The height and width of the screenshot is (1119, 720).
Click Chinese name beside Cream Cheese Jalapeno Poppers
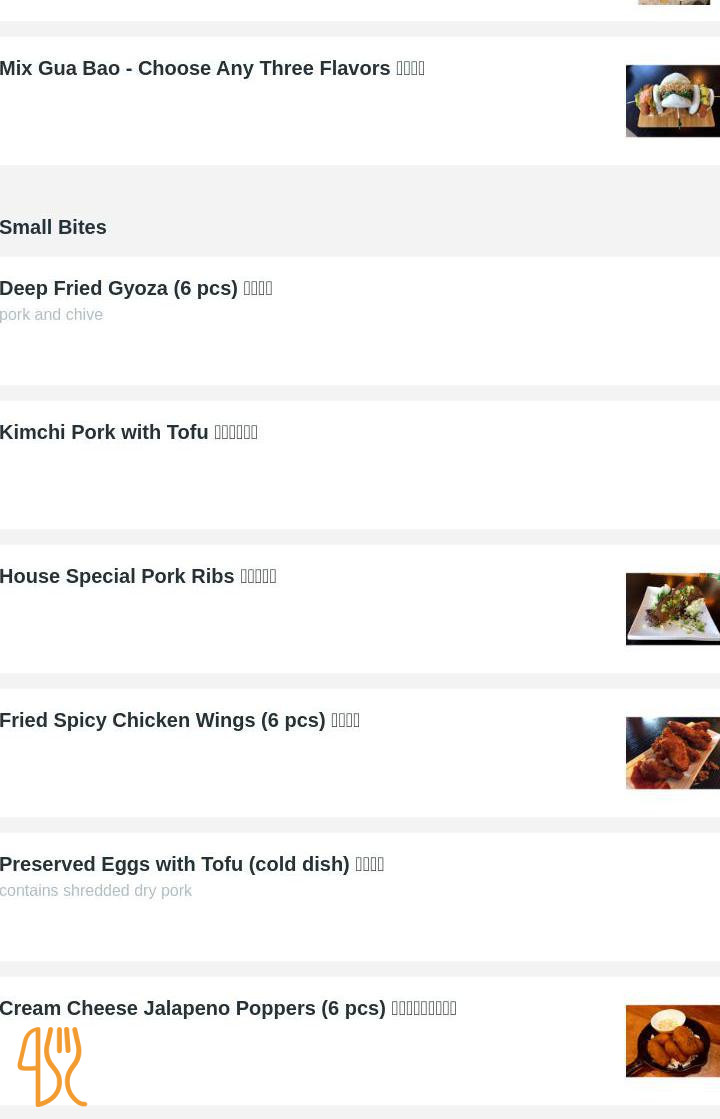coord(424,1008)
